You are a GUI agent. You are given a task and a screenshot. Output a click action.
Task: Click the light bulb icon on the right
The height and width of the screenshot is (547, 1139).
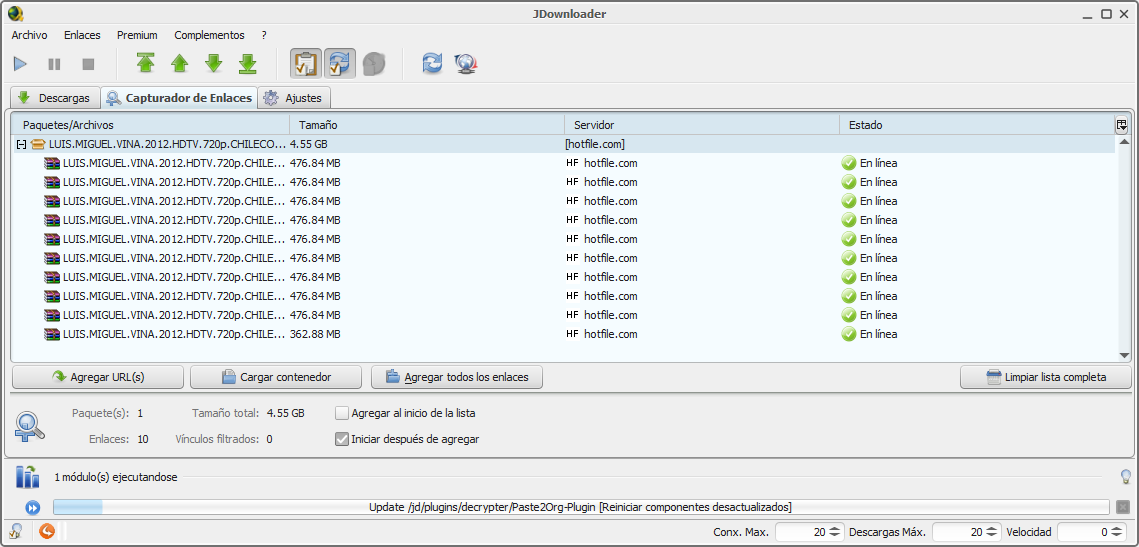point(1125,477)
